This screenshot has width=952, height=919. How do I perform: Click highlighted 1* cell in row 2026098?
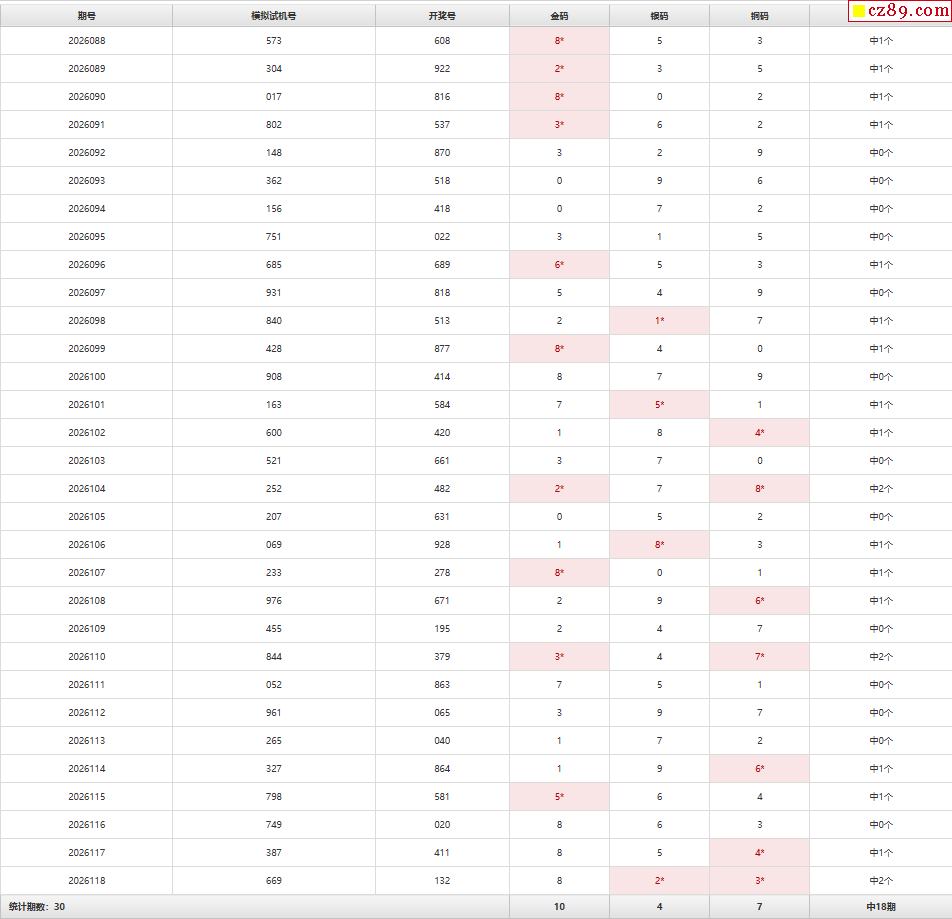pos(659,320)
